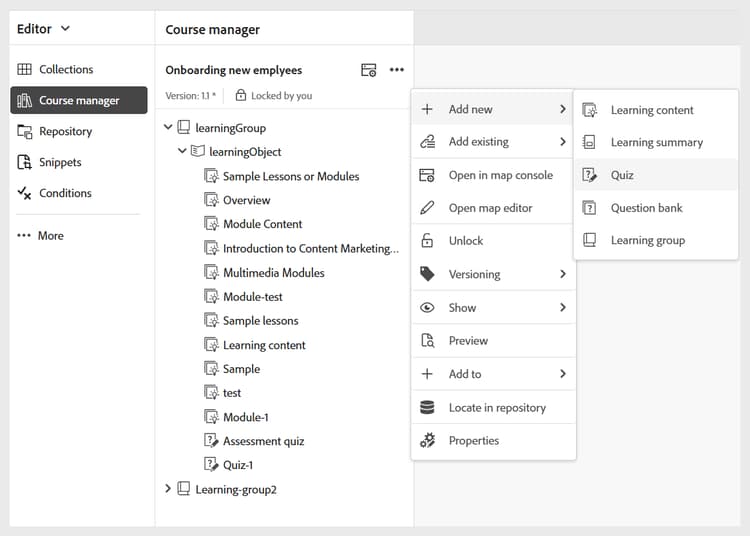Collapse the learningGroup tree node

click(x=168, y=128)
